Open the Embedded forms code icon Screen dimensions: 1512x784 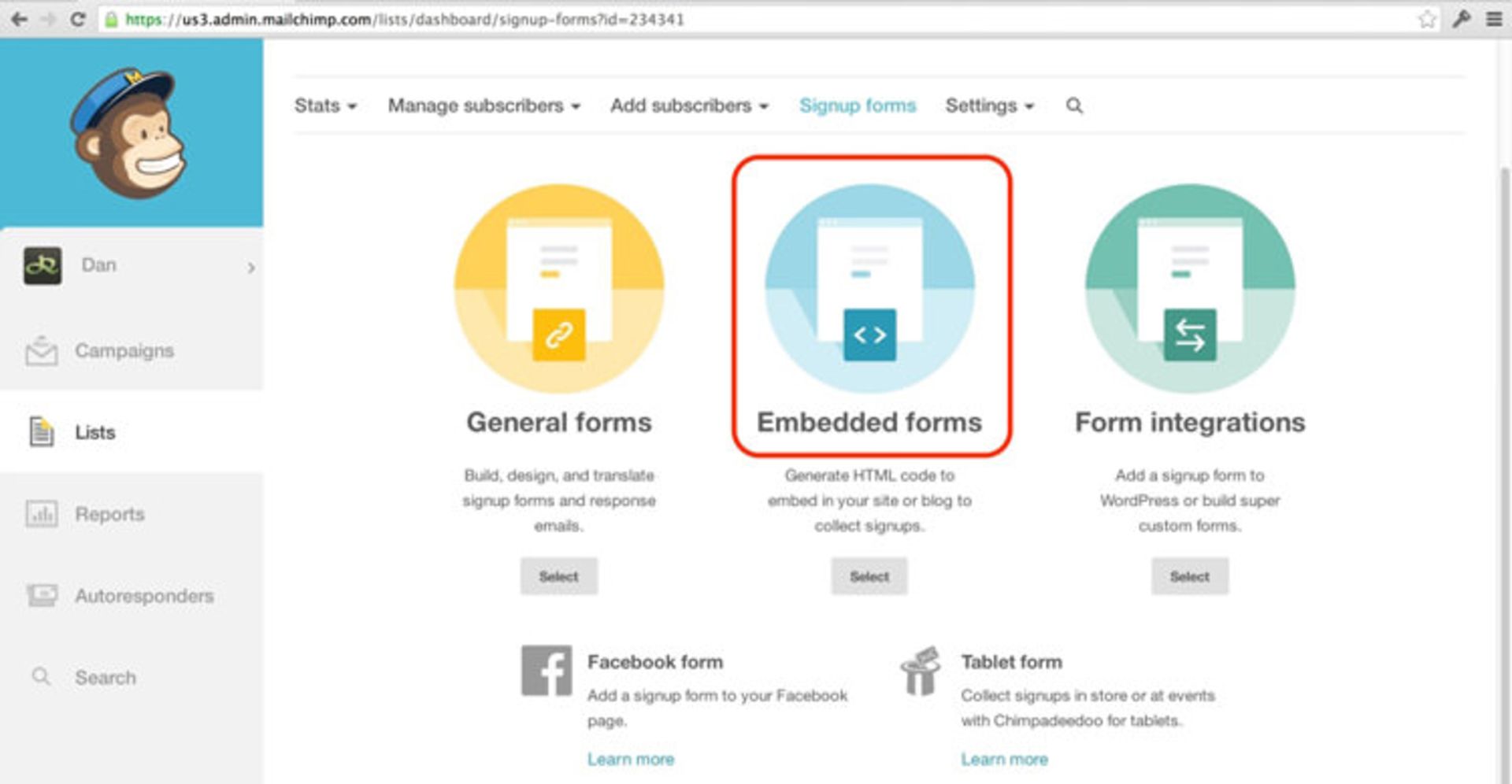tap(869, 334)
